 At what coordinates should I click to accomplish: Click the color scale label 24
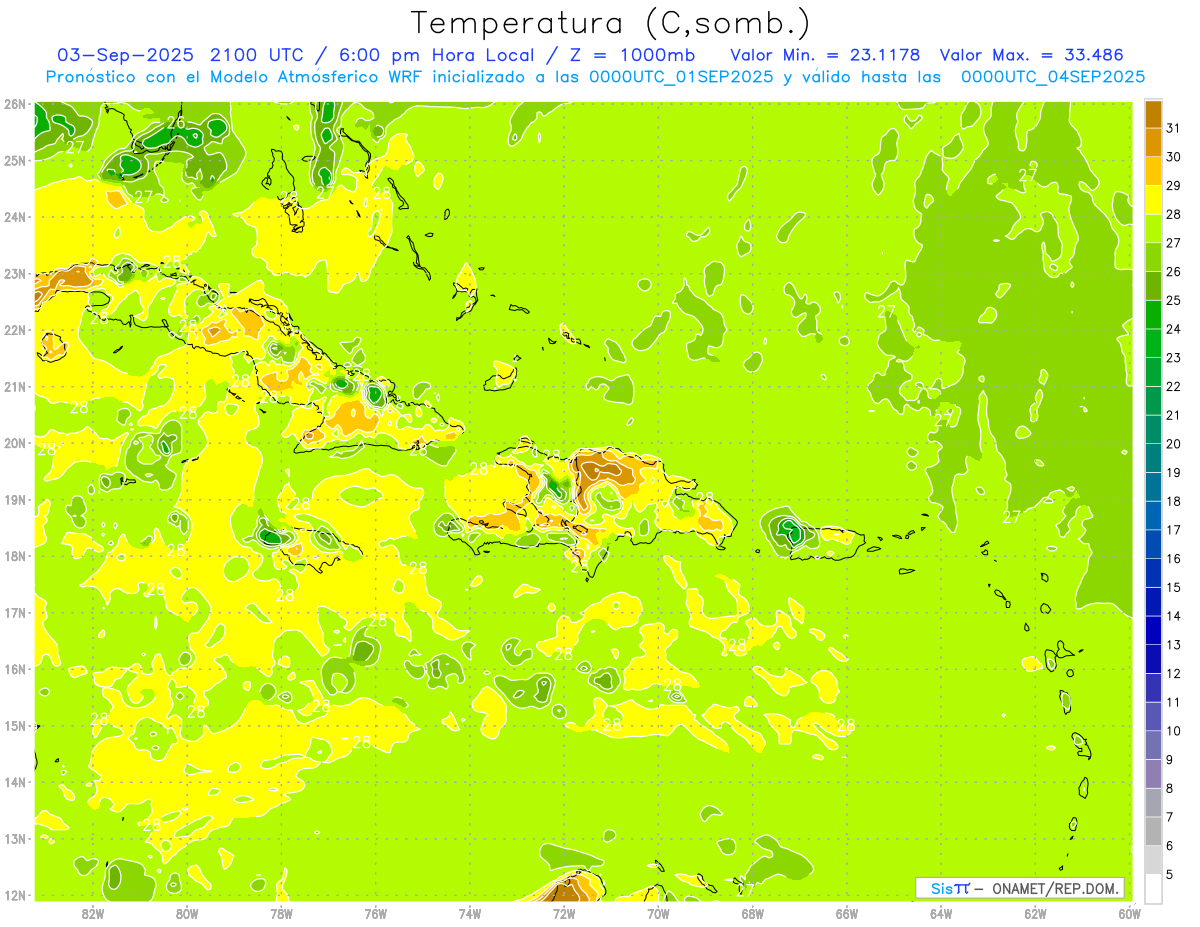click(1174, 329)
